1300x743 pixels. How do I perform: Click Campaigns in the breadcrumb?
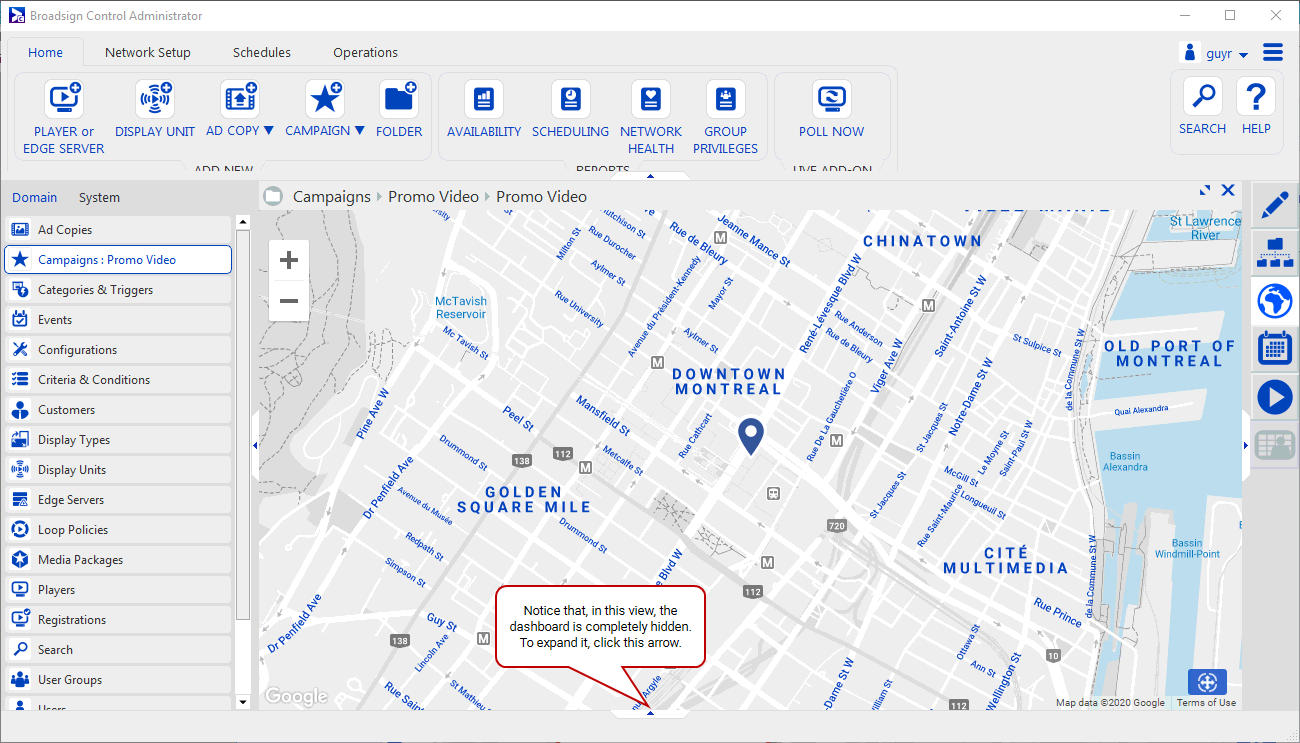tap(332, 197)
